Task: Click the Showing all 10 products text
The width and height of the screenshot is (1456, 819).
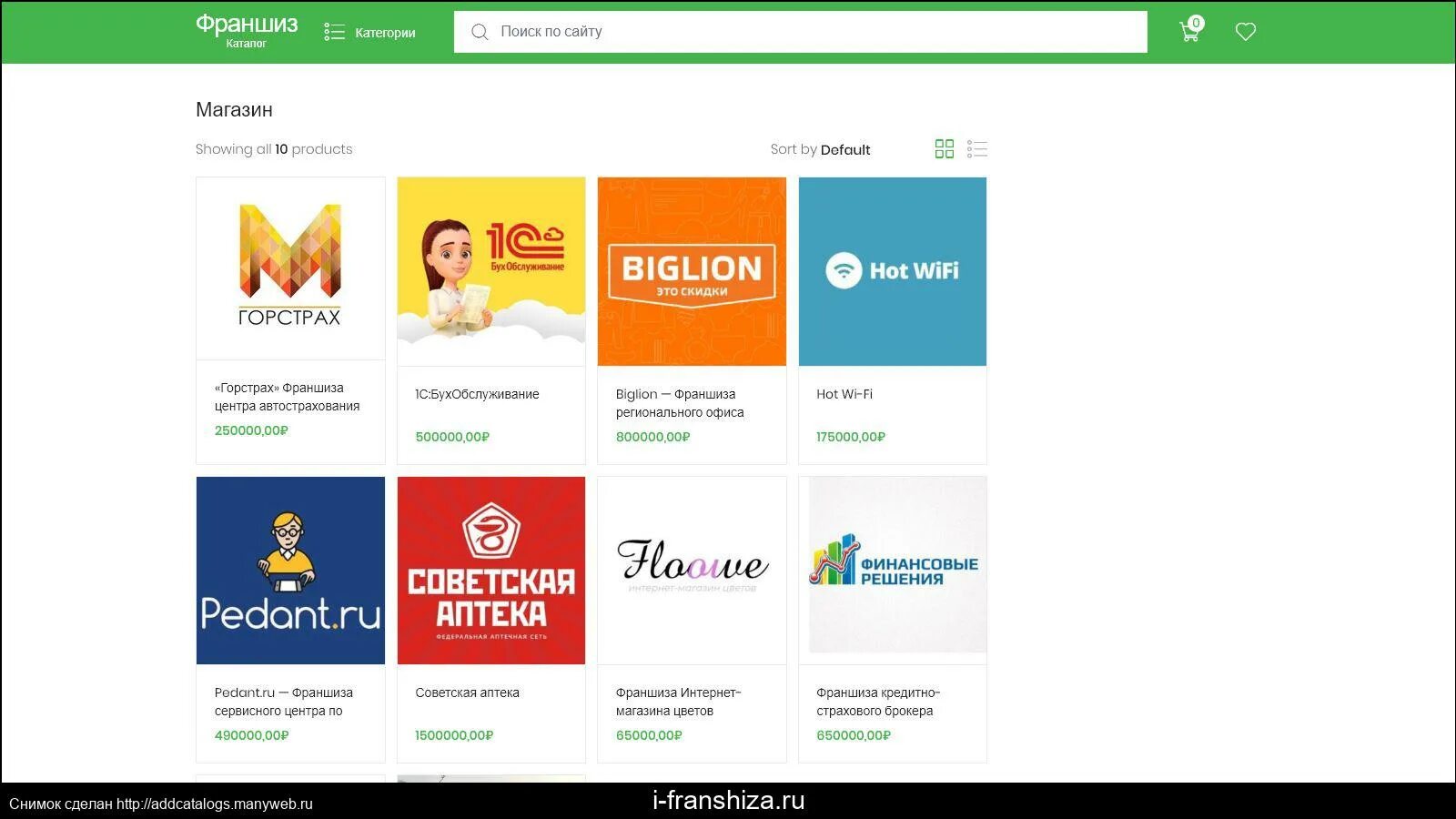Action: [x=274, y=149]
